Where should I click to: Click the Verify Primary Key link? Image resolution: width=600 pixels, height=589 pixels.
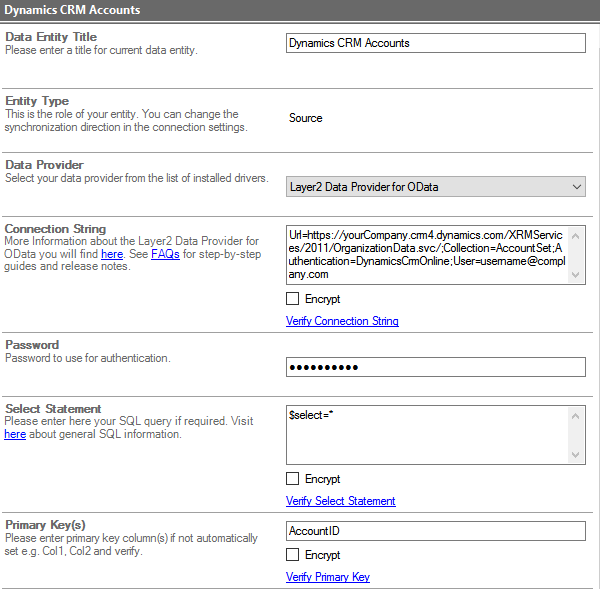click(x=328, y=577)
